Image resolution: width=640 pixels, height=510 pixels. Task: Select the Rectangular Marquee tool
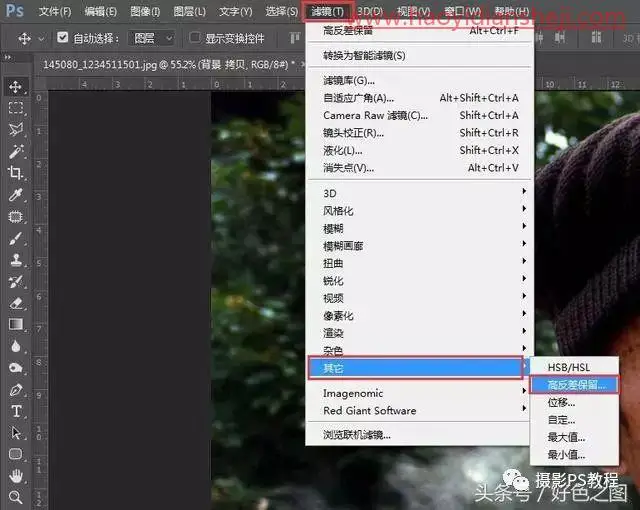[16, 108]
